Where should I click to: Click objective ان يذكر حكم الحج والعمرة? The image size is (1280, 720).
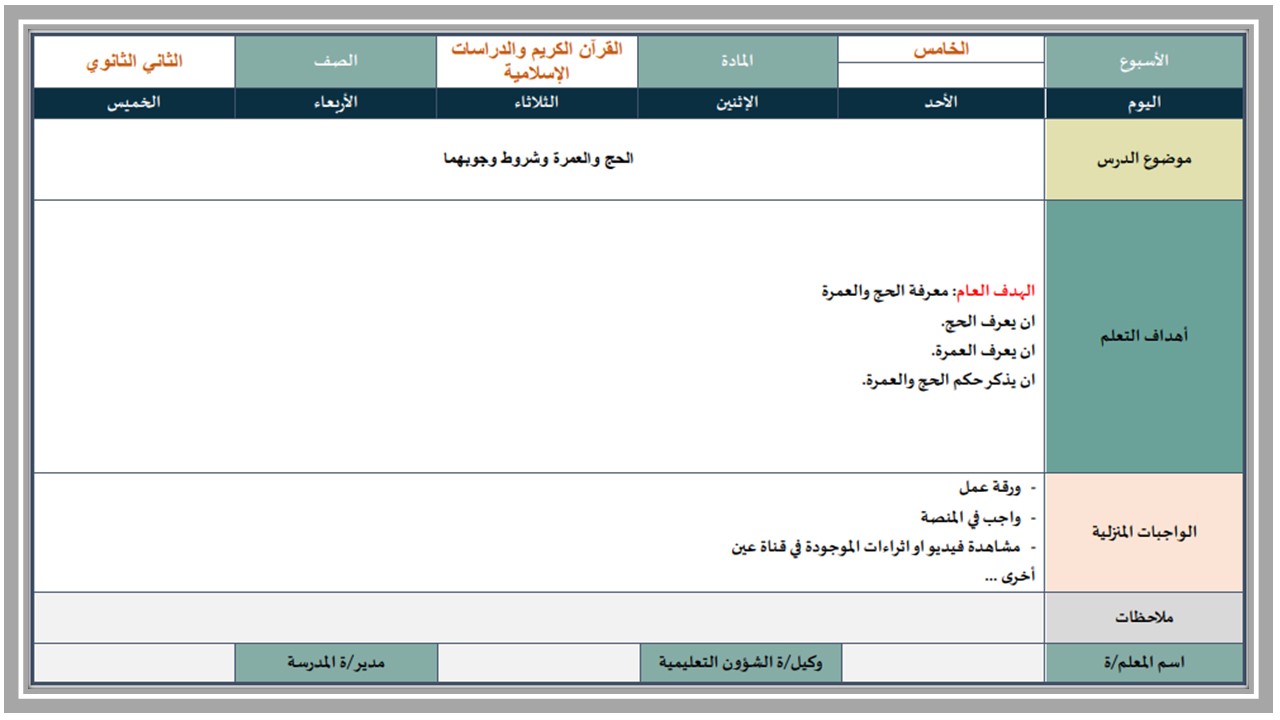click(948, 380)
